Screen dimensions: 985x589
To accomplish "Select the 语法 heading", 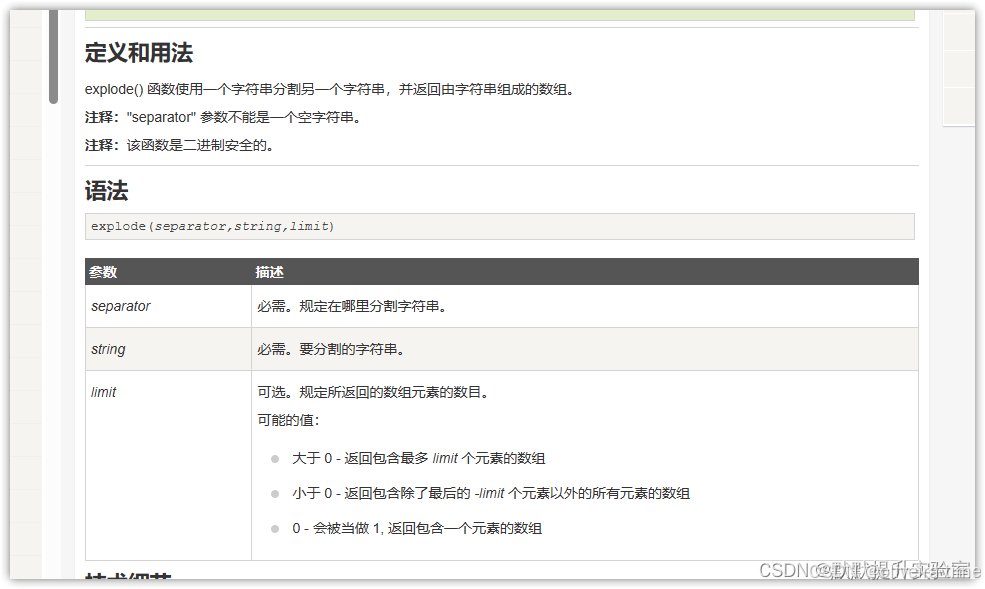I will 106,190.
